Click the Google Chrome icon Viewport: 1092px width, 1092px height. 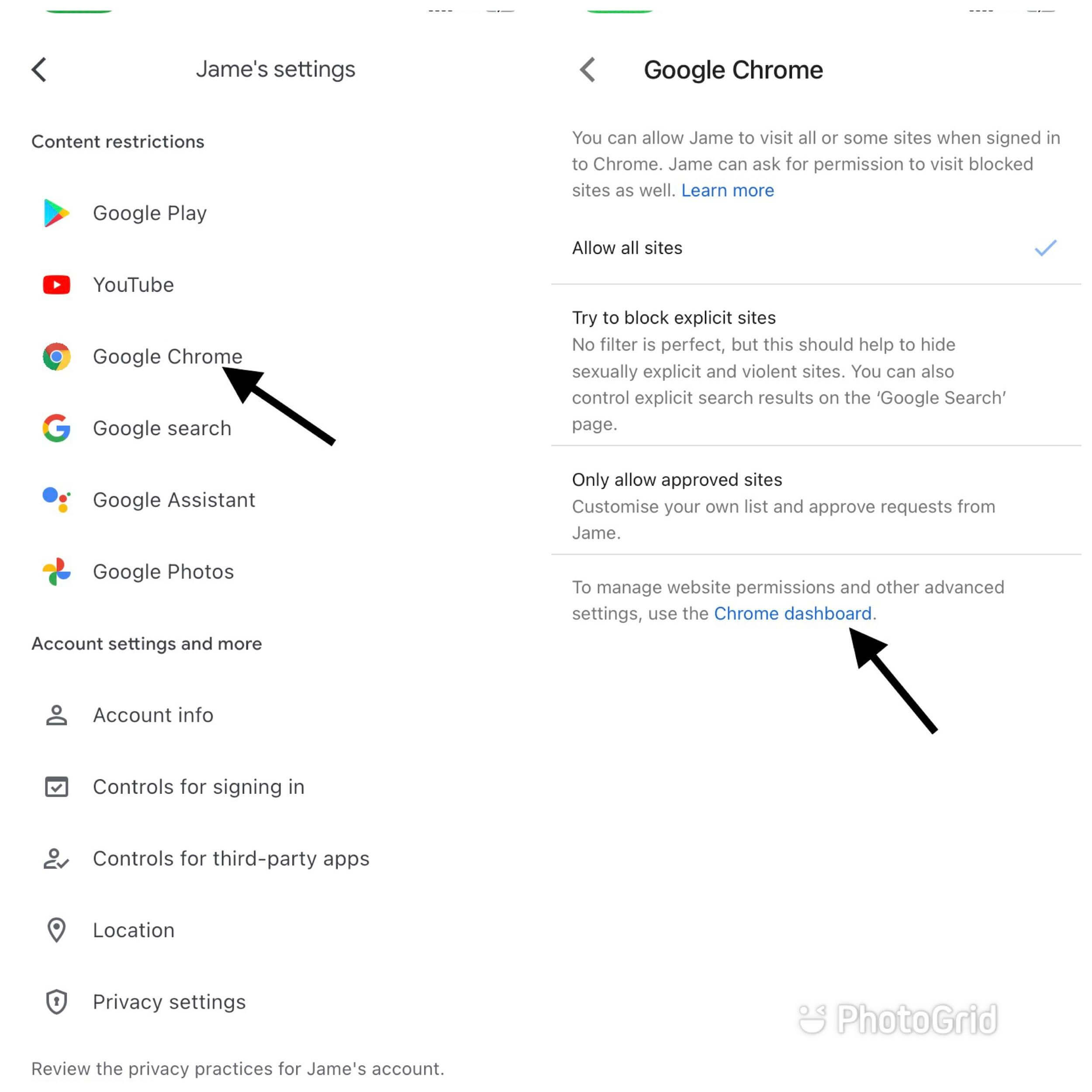56,356
